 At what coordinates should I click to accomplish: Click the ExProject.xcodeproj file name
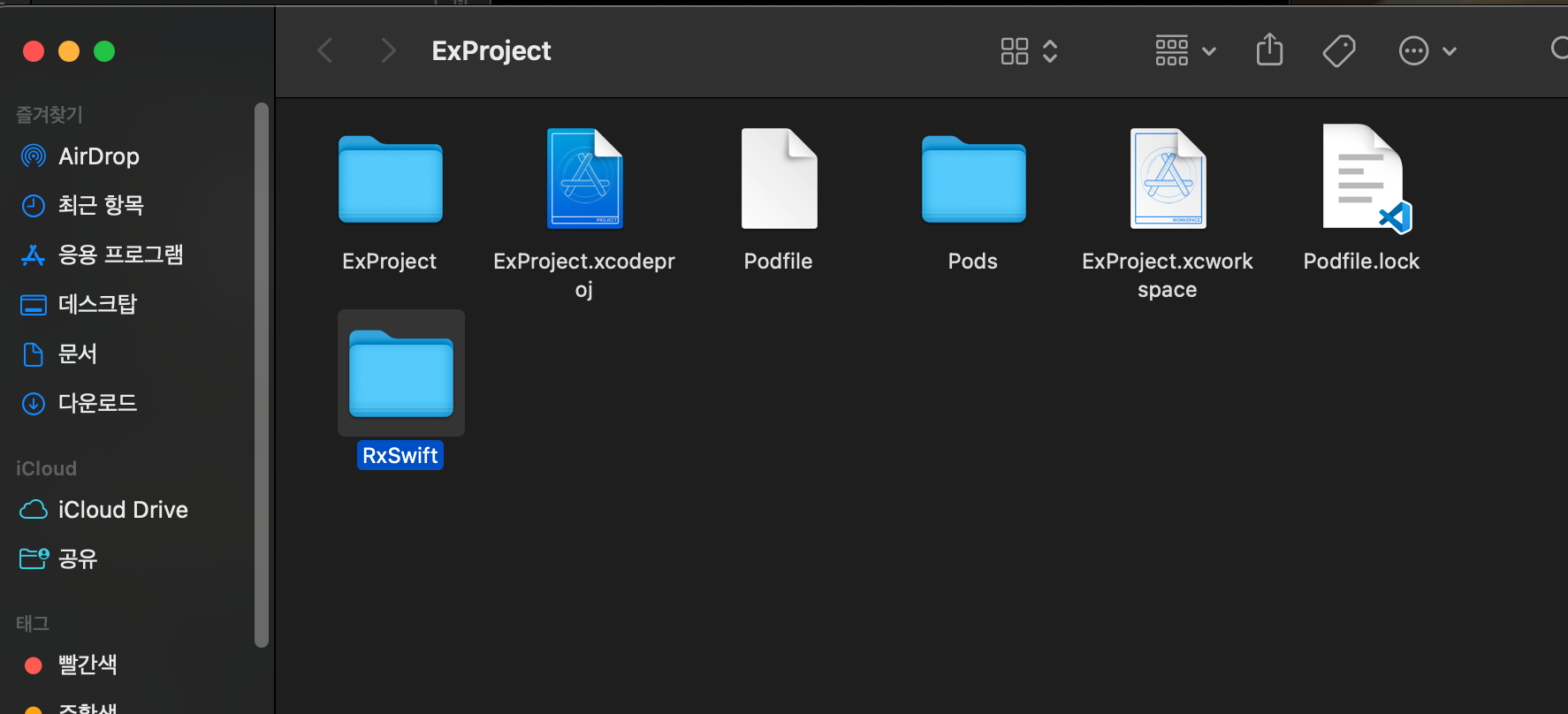[x=584, y=275]
